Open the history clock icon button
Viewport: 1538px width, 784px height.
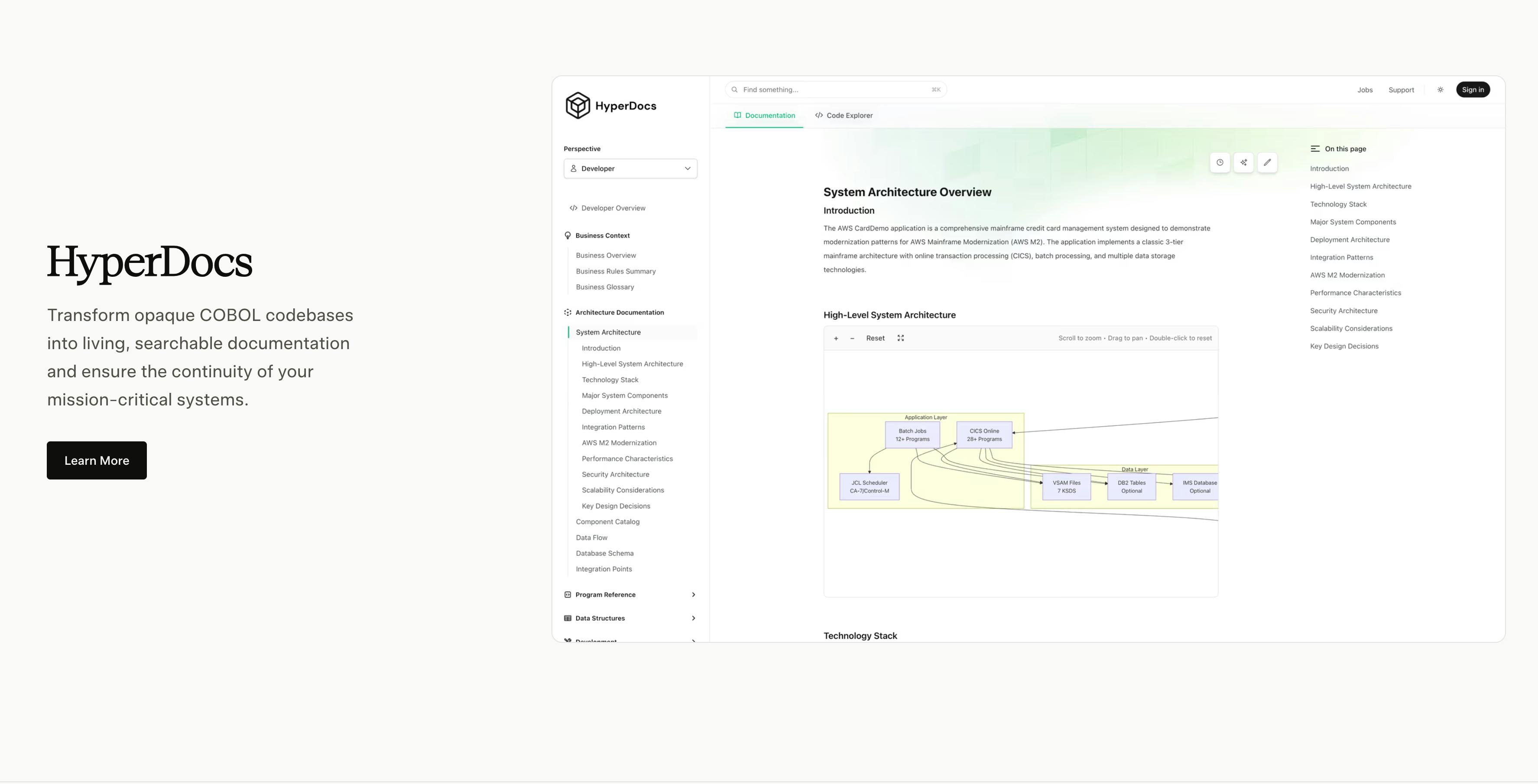pyautogui.click(x=1220, y=162)
